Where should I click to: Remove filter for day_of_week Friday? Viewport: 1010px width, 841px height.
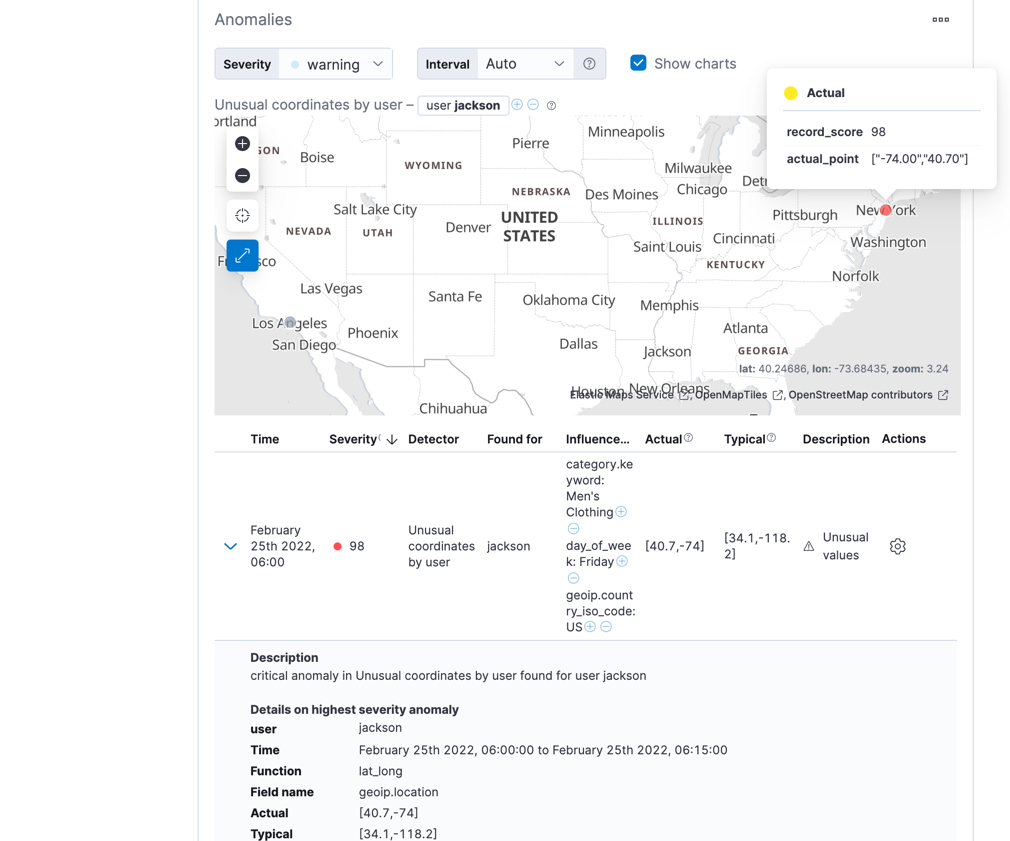click(573, 577)
